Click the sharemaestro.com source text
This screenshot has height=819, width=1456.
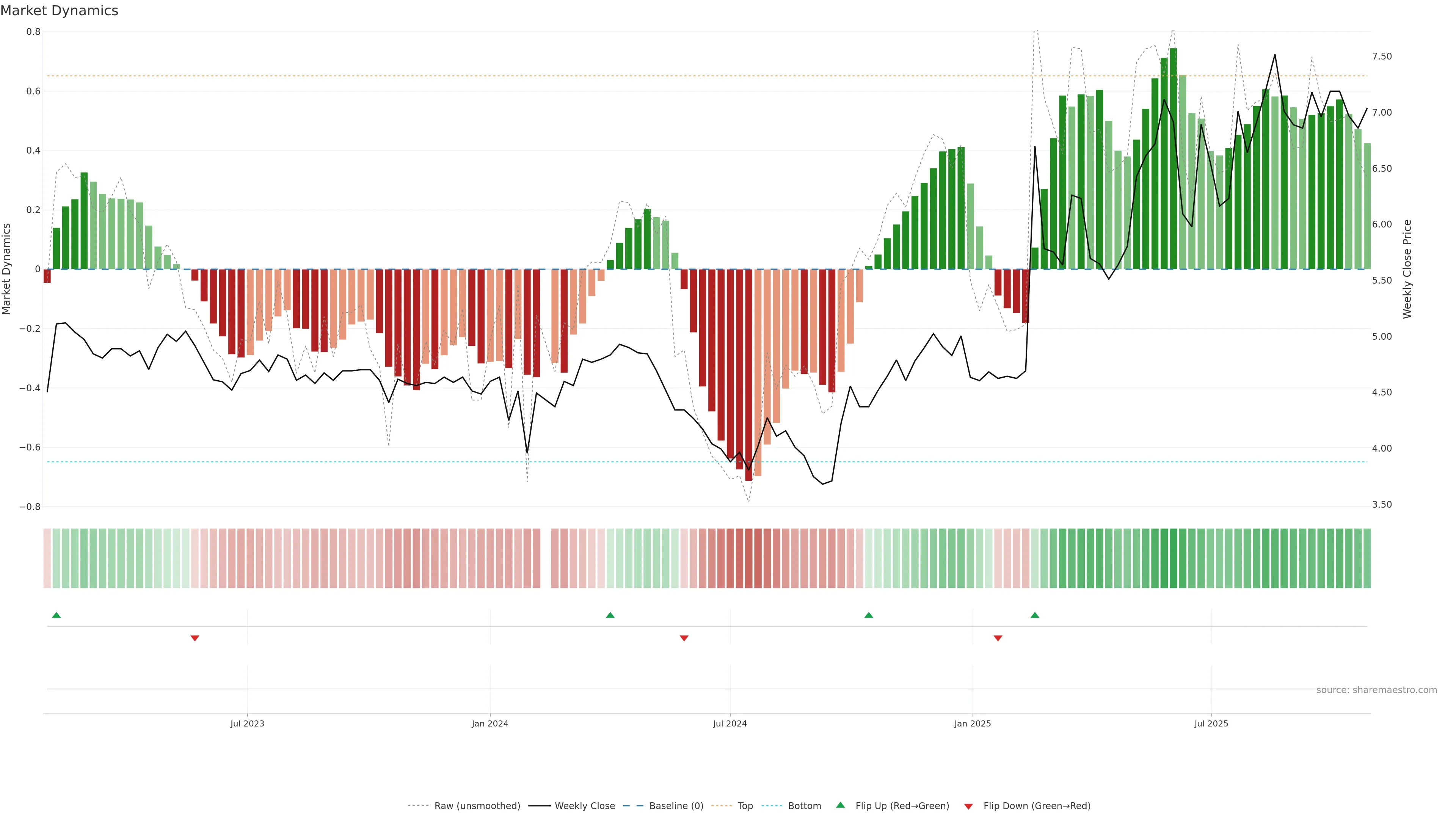click(1376, 690)
